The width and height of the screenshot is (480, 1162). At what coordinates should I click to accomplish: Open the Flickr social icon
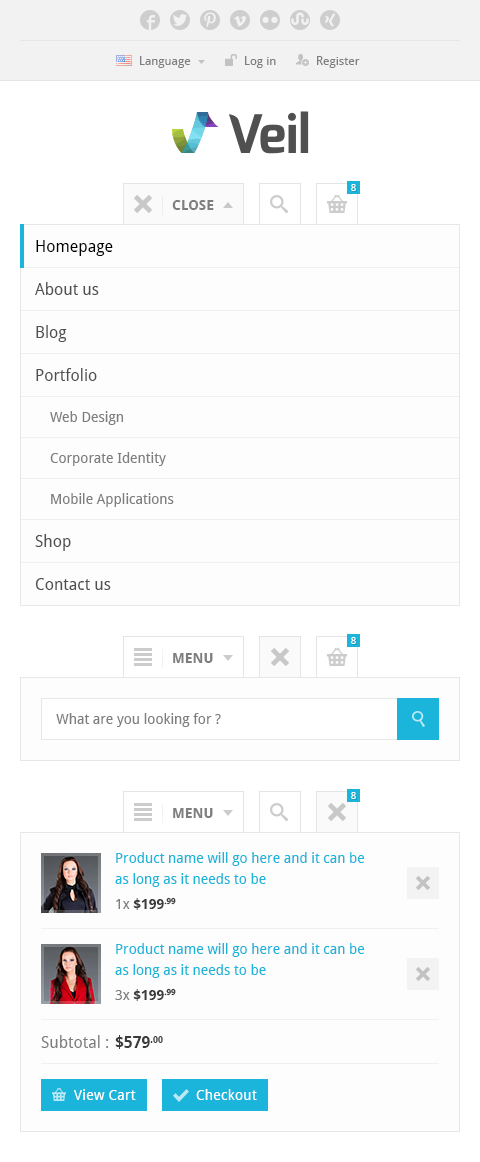[x=270, y=20]
